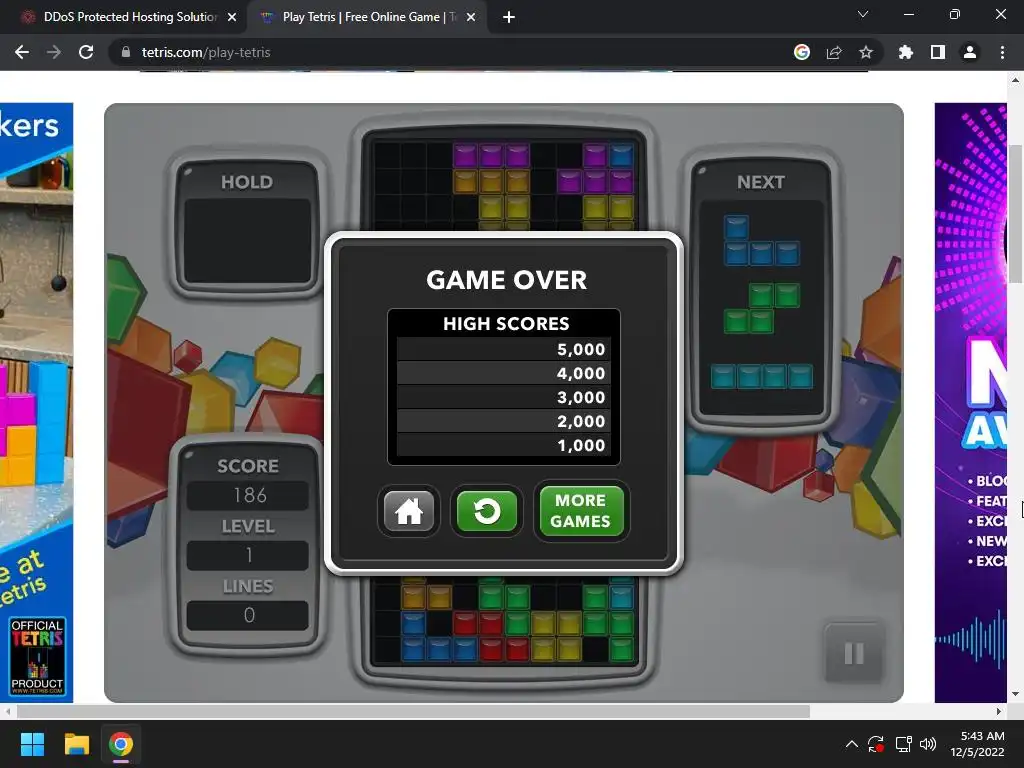Click the 5,000 high score row
Viewport: 1024px width, 768px height.
tap(504, 349)
